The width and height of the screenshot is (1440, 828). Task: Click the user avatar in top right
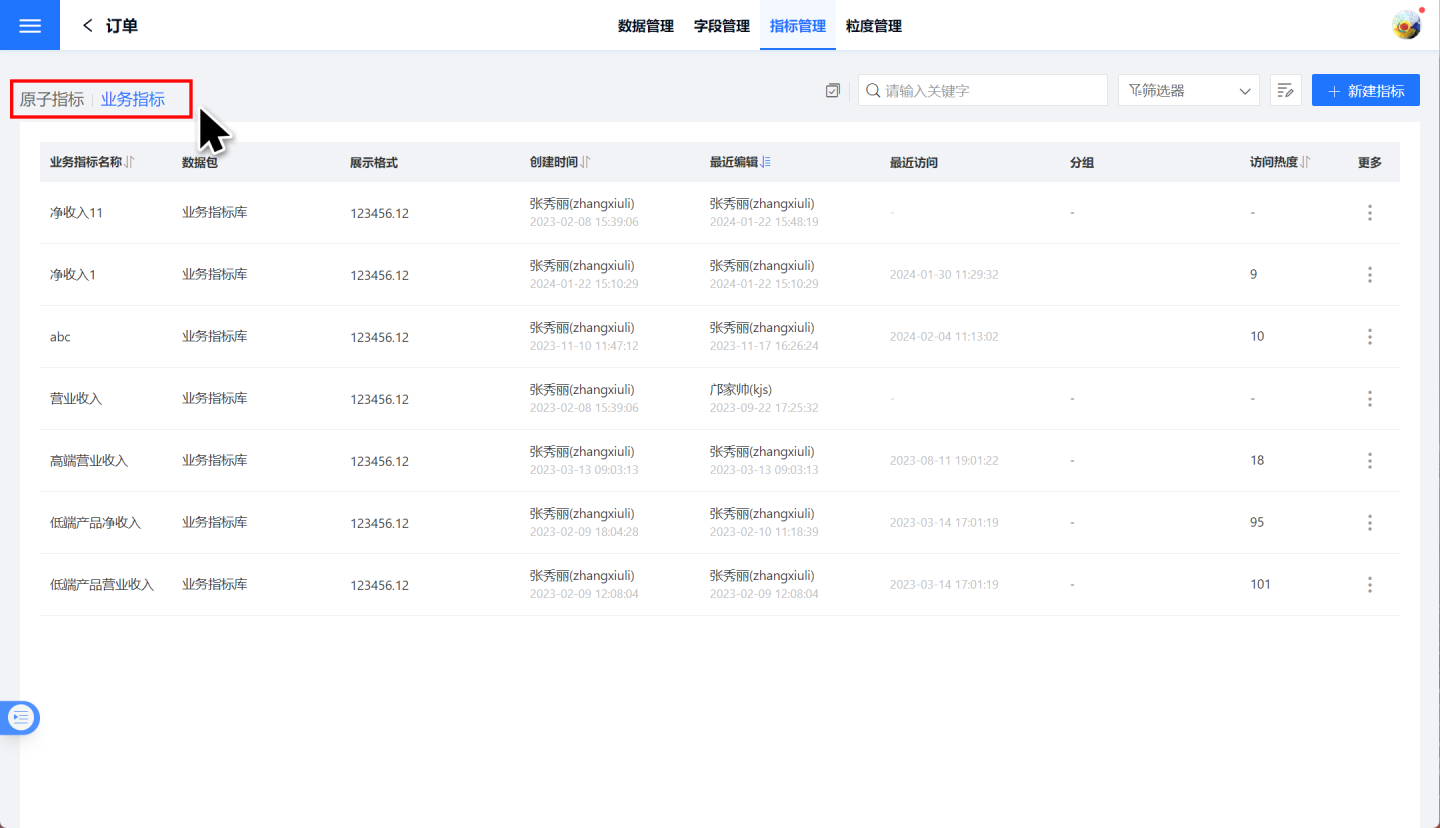pyautogui.click(x=1406, y=25)
